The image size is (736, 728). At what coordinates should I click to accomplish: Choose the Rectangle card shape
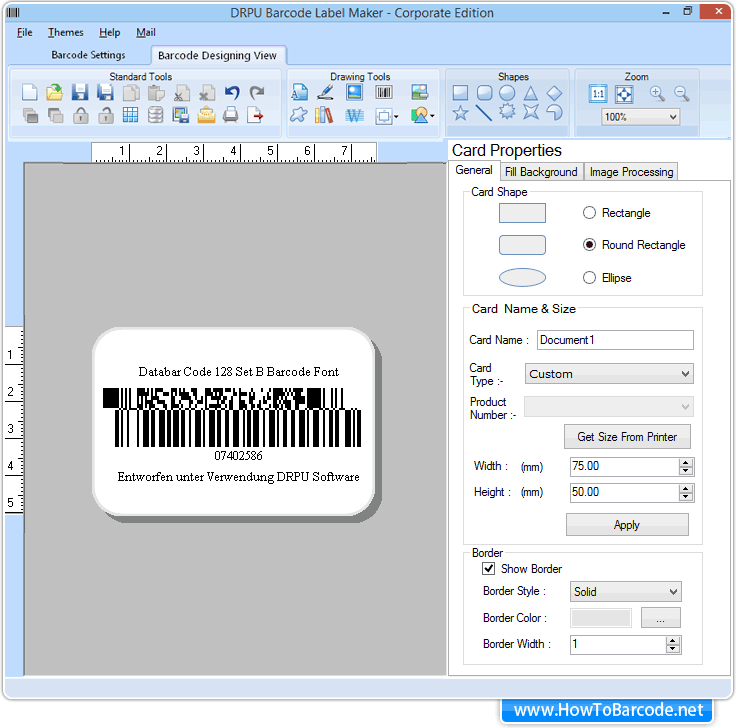[x=589, y=213]
